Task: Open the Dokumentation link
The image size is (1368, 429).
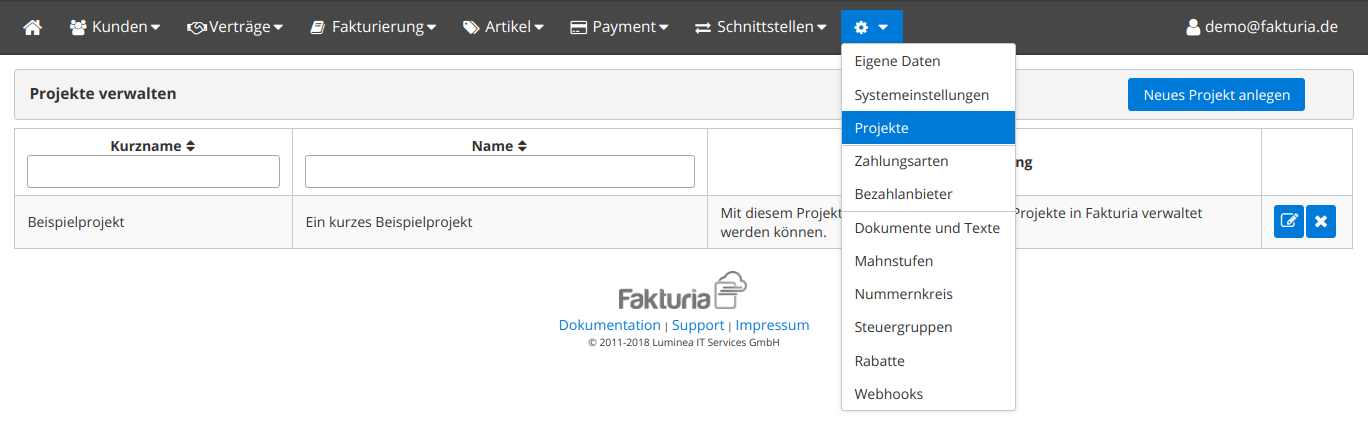Action: (609, 325)
